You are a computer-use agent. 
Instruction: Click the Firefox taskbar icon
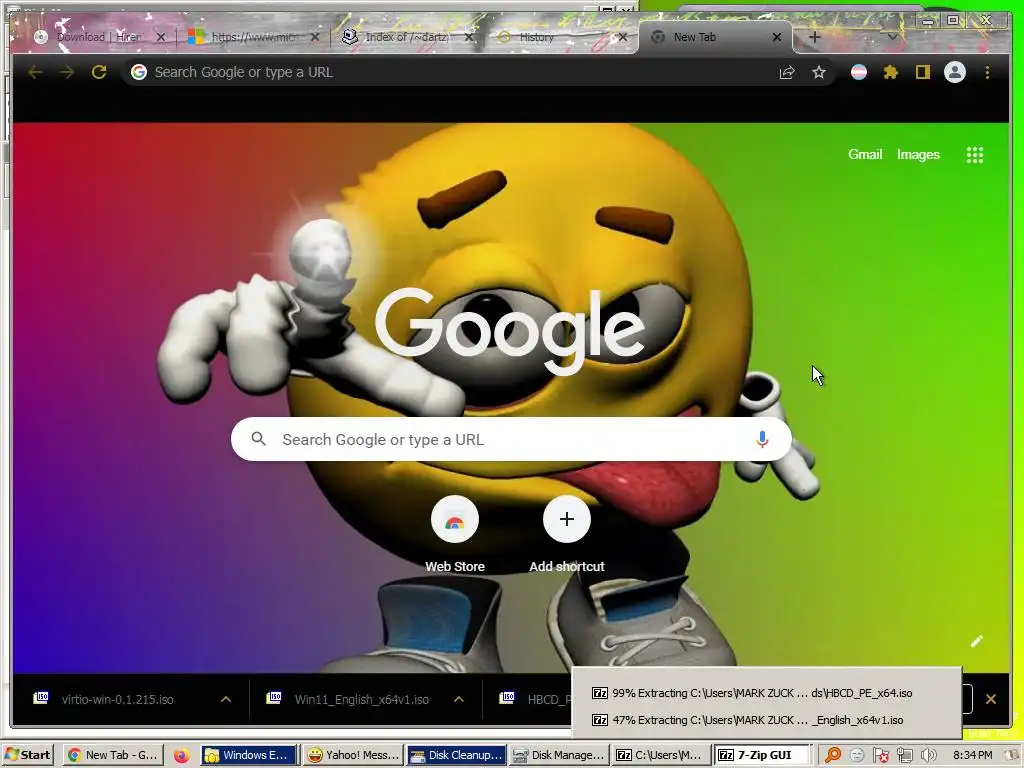tap(181, 756)
